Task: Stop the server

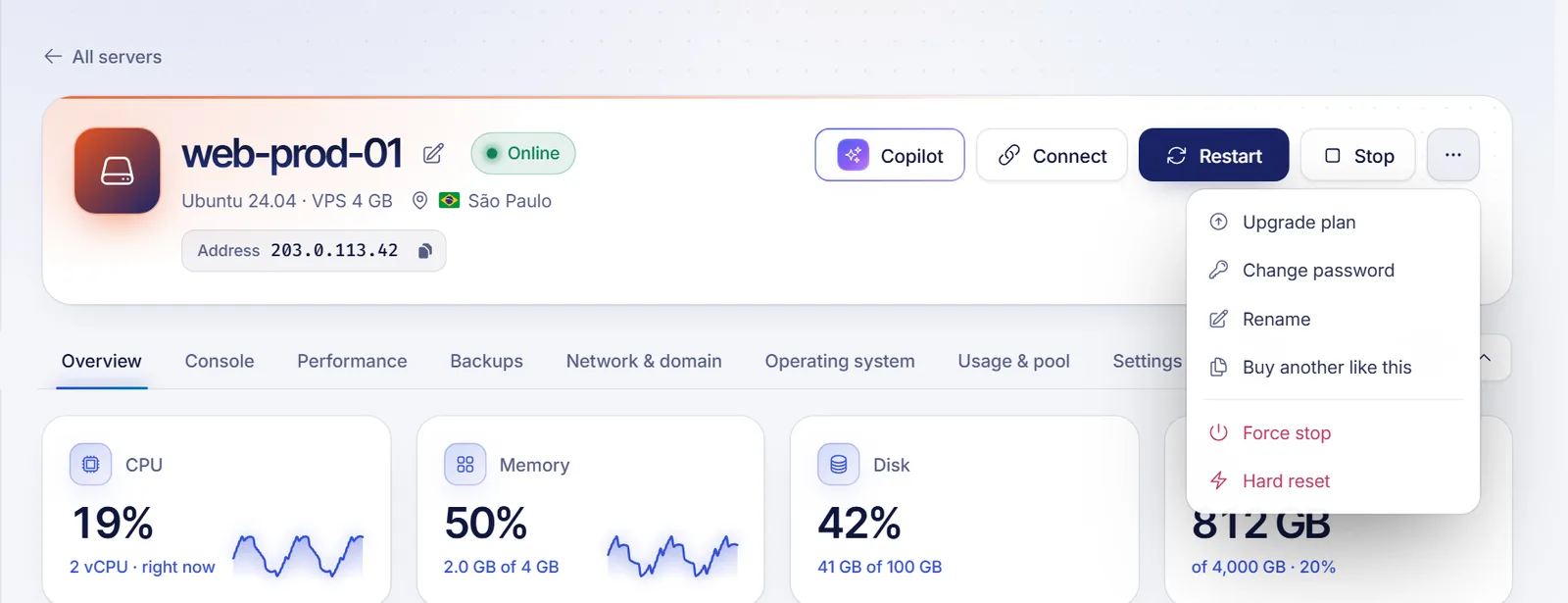Action: click(1358, 155)
